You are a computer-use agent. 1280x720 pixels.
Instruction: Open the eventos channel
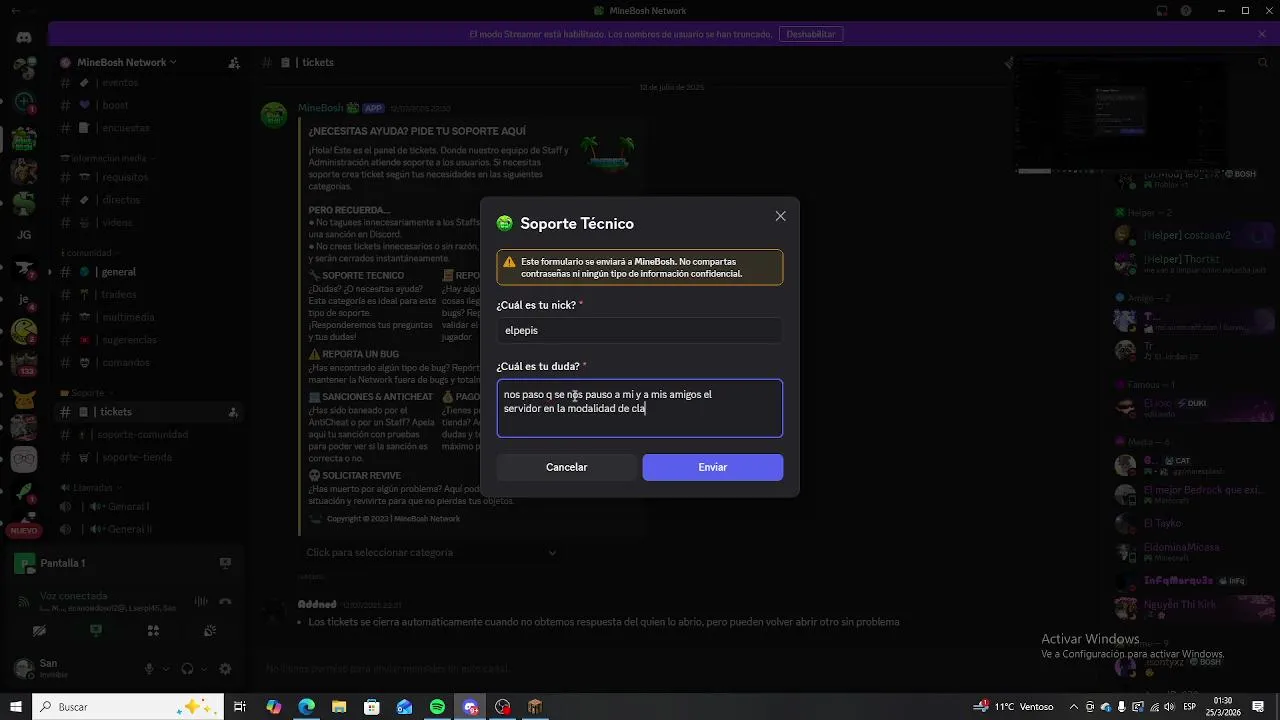tap(150, 82)
